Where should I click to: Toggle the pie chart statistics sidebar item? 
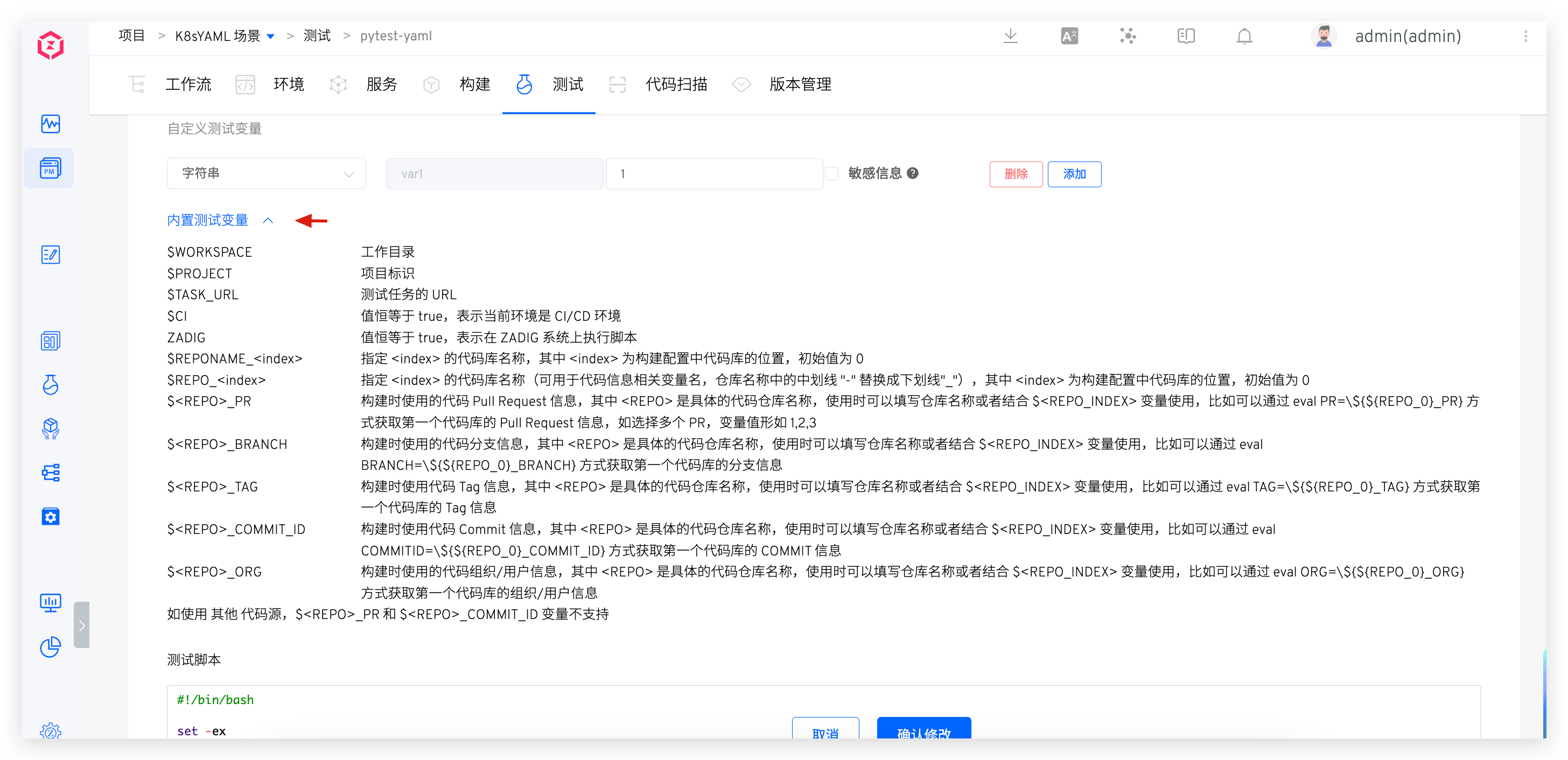click(x=50, y=648)
